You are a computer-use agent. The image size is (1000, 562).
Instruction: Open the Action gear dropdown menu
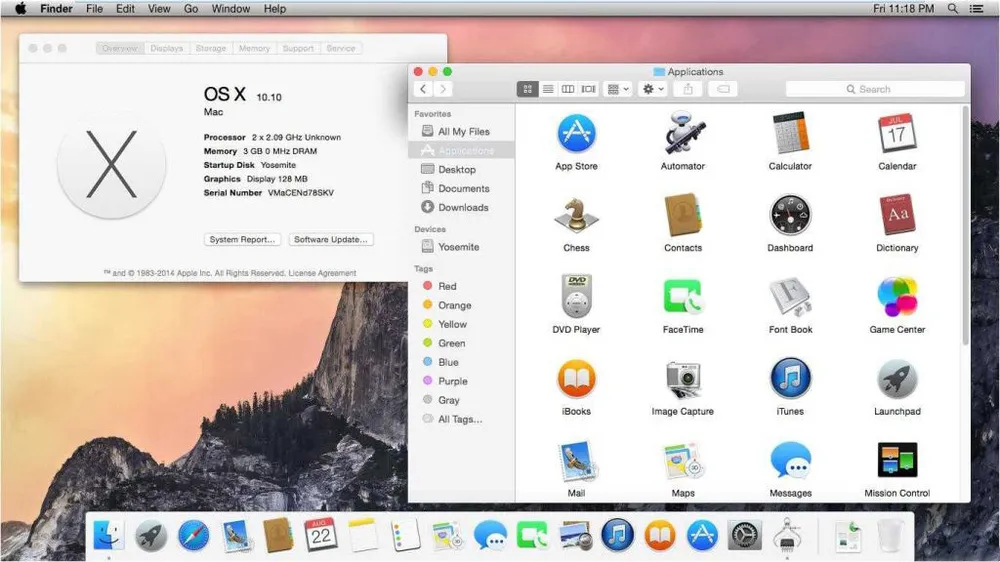(x=653, y=89)
